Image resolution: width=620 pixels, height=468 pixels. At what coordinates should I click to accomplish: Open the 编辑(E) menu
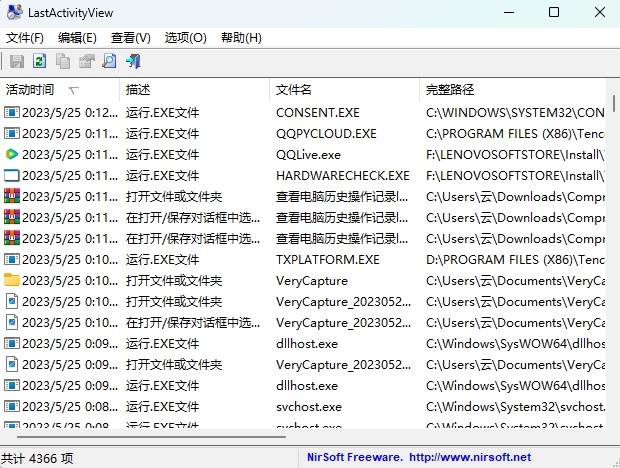point(77,38)
